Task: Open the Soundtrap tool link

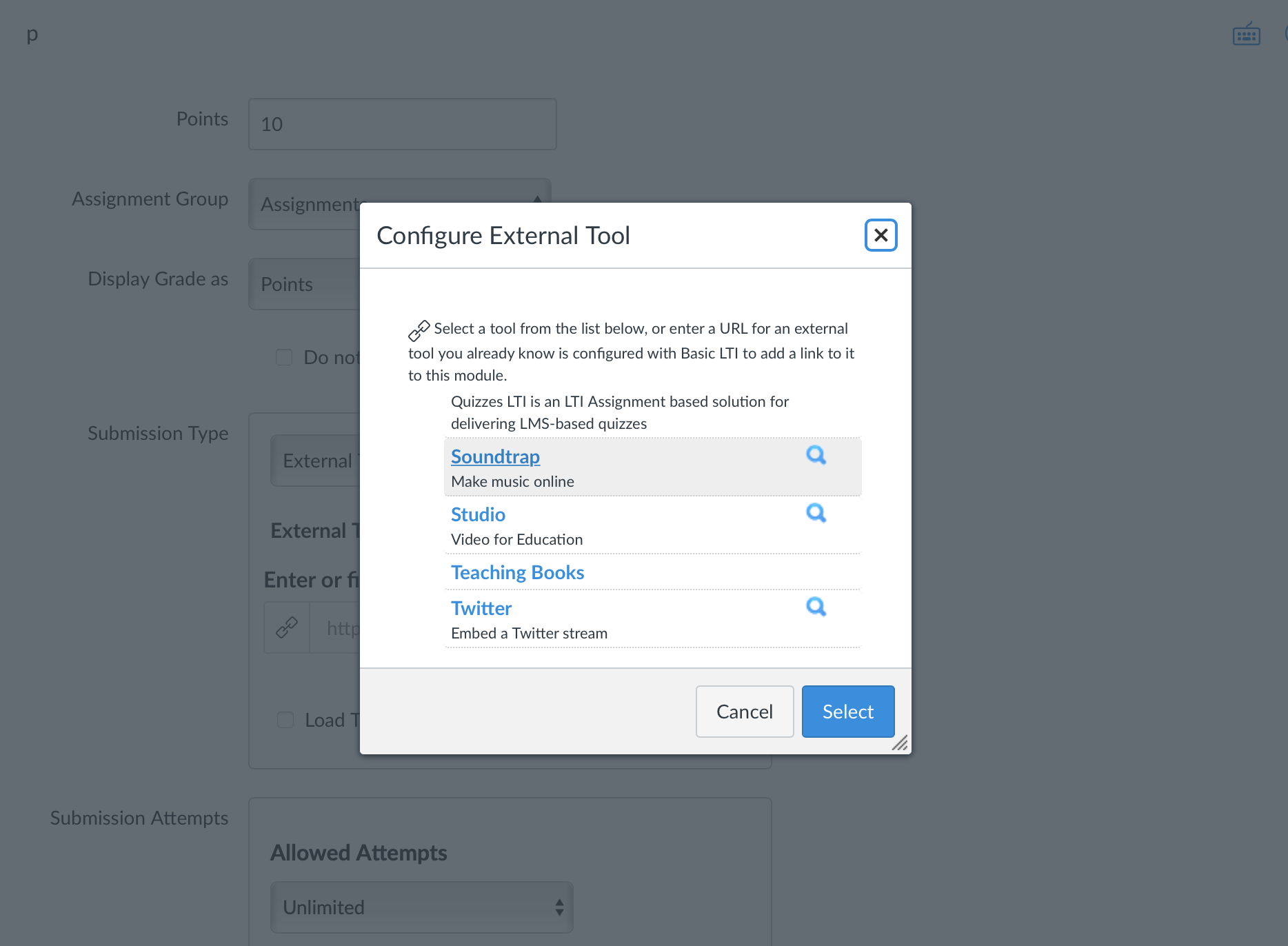Action: pyautogui.click(x=495, y=456)
